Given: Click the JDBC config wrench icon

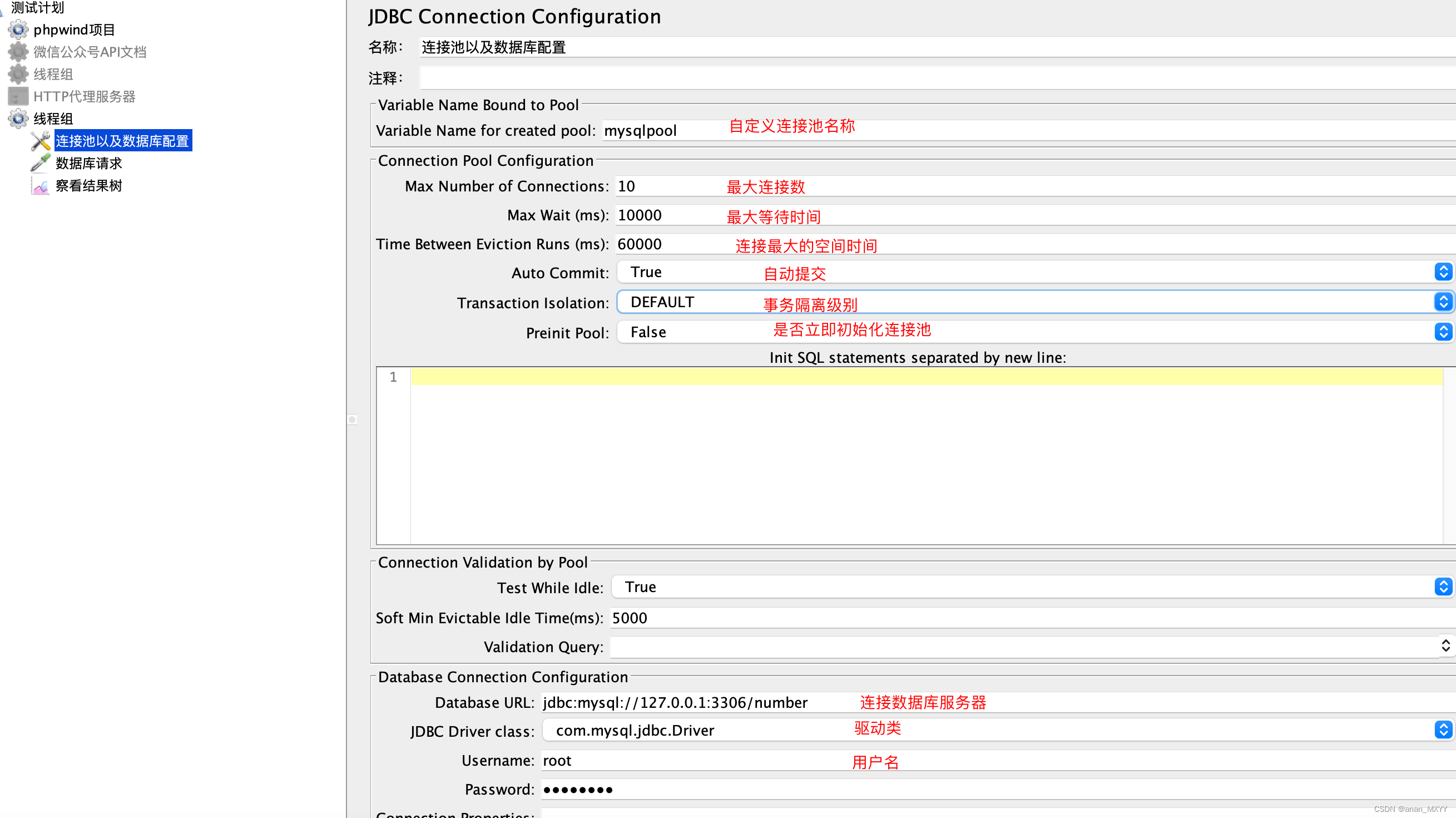Looking at the screenshot, I should tap(41, 141).
